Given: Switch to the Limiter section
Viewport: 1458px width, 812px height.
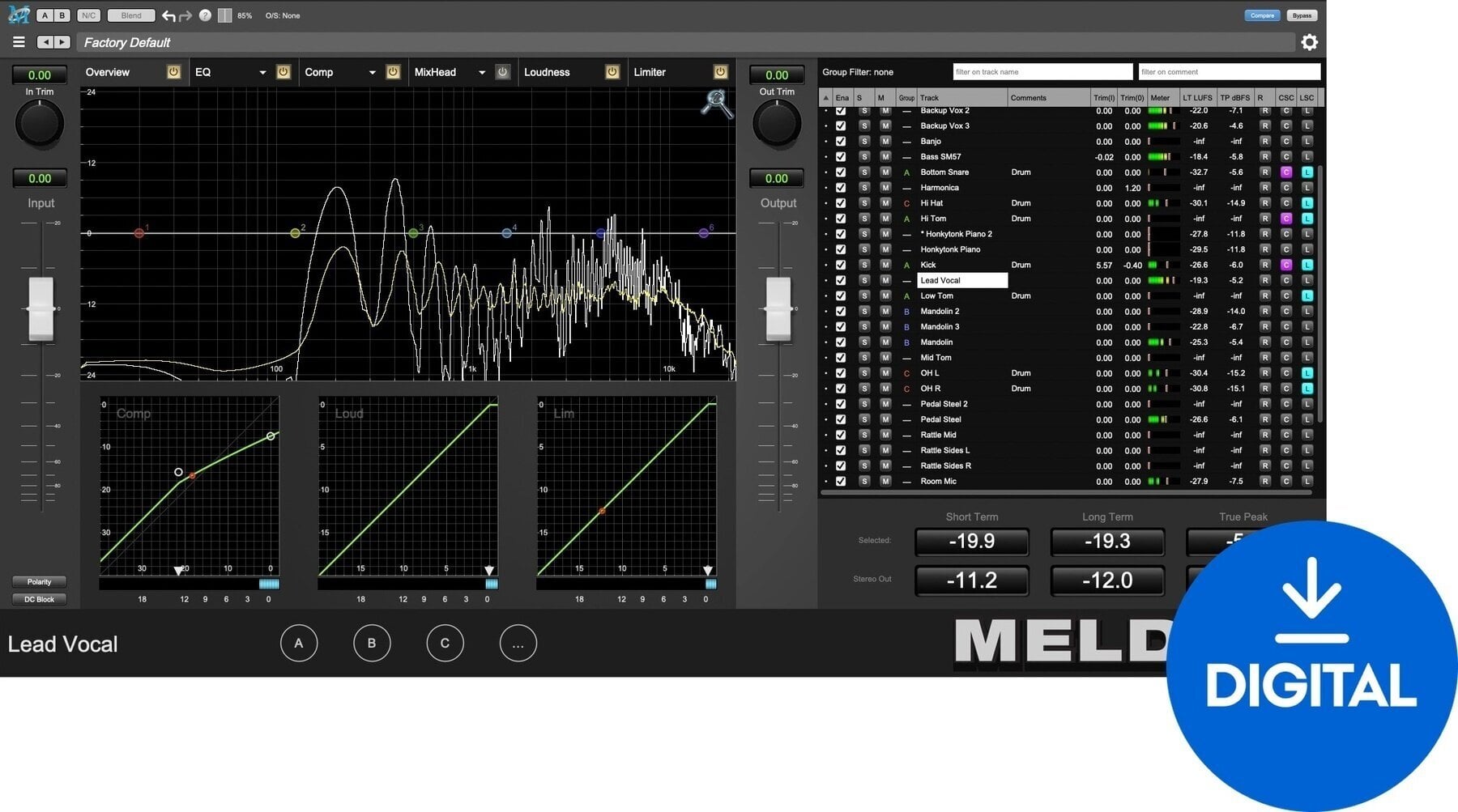Looking at the screenshot, I should click(x=650, y=72).
